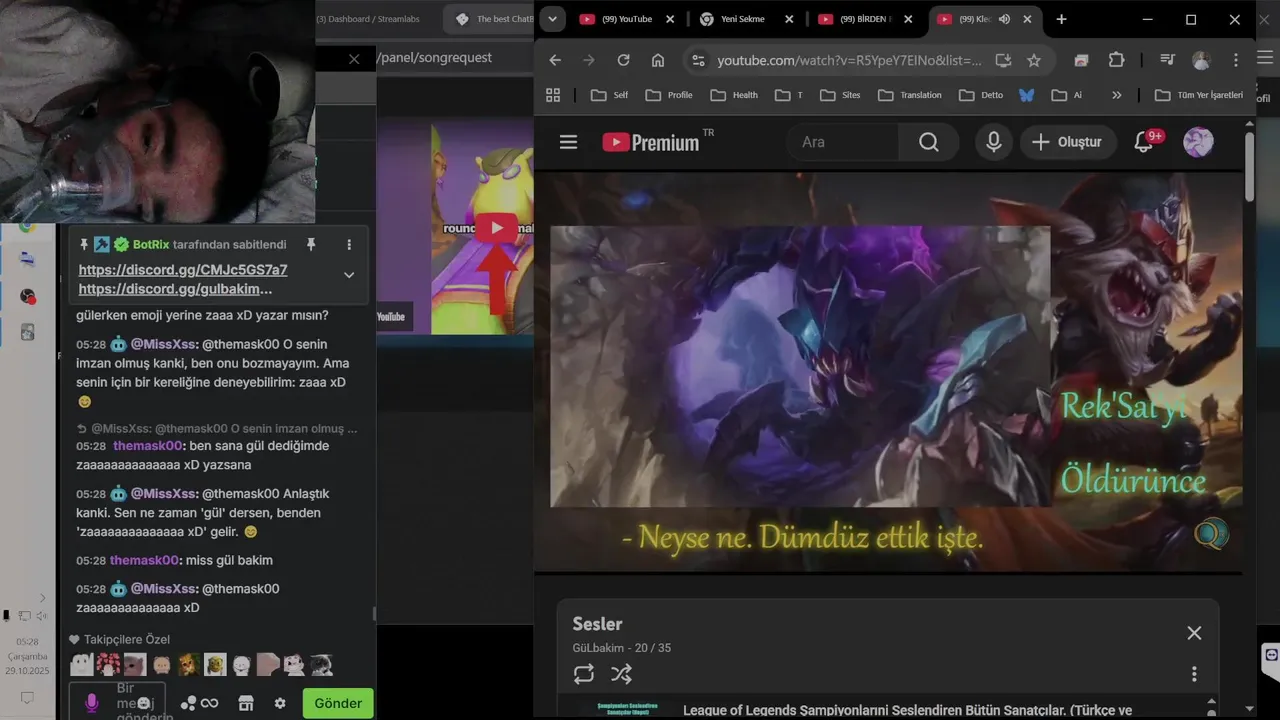Open the chat shop storefront icon
The width and height of the screenshot is (1280, 720).
pyautogui.click(x=246, y=703)
